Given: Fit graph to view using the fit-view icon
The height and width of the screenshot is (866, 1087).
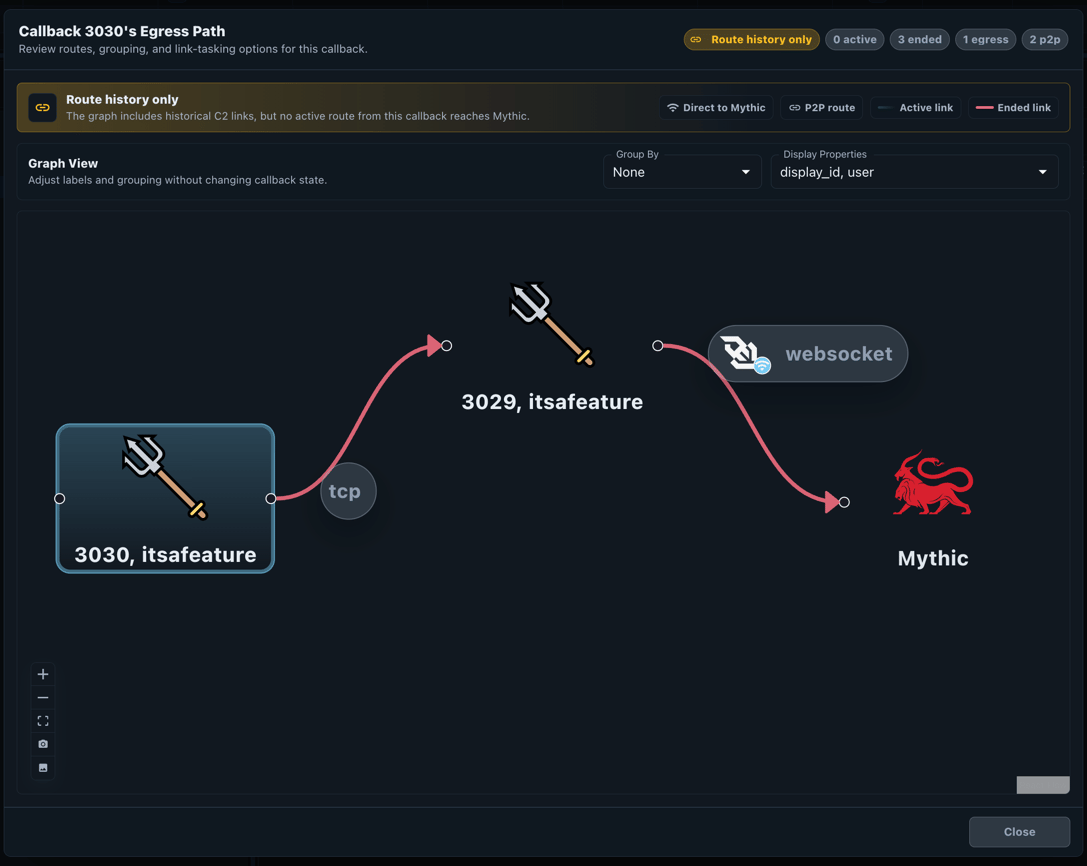Looking at the screenshot, I should point(43,721).
